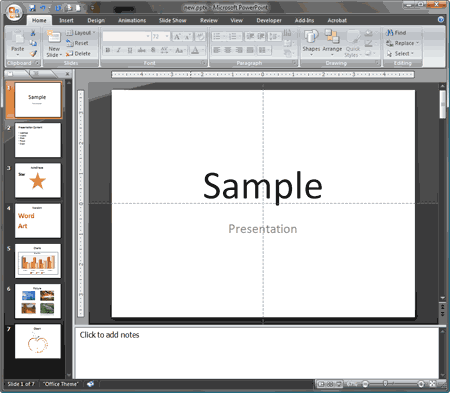Close the slides thumbnail pane
The image size is (450, 393).
tap(67, 74)
